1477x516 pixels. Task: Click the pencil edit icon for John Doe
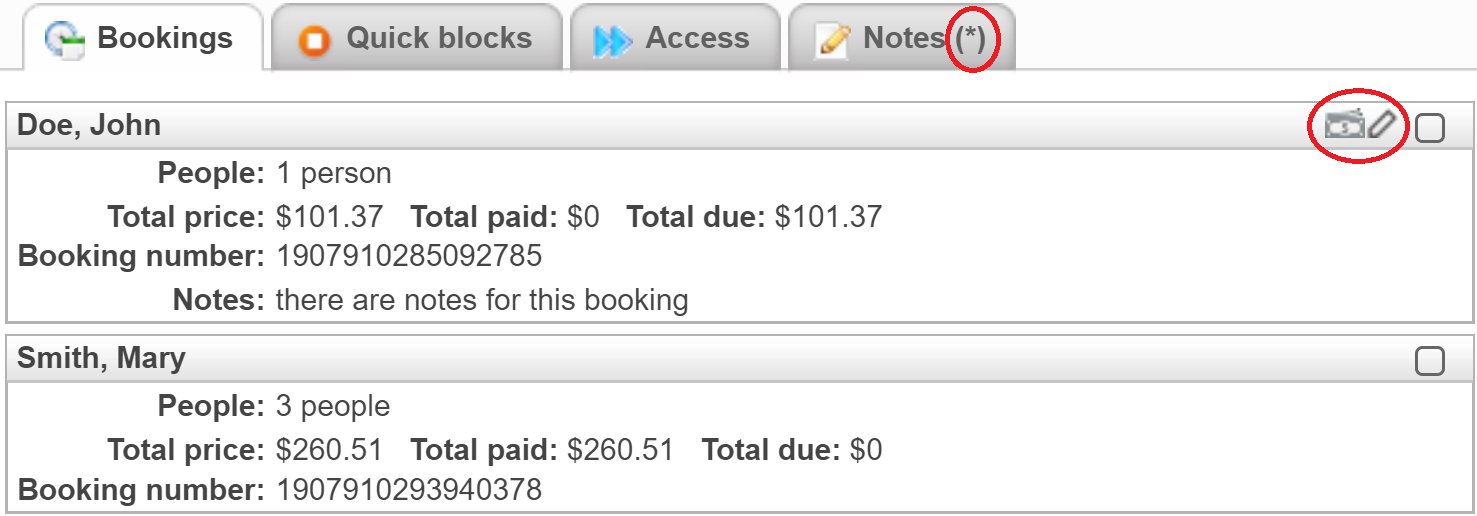pos(1382,125)
